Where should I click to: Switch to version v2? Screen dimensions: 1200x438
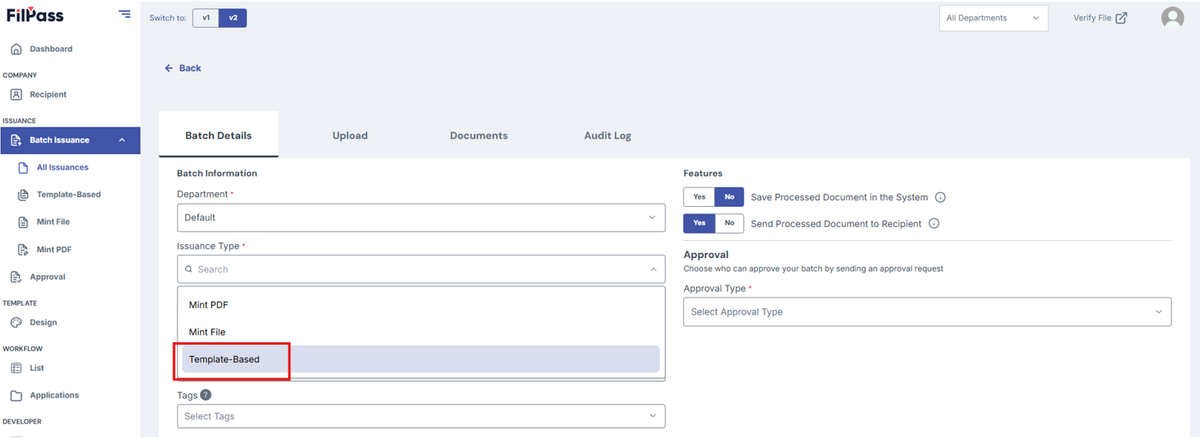[x=232, y=18]
